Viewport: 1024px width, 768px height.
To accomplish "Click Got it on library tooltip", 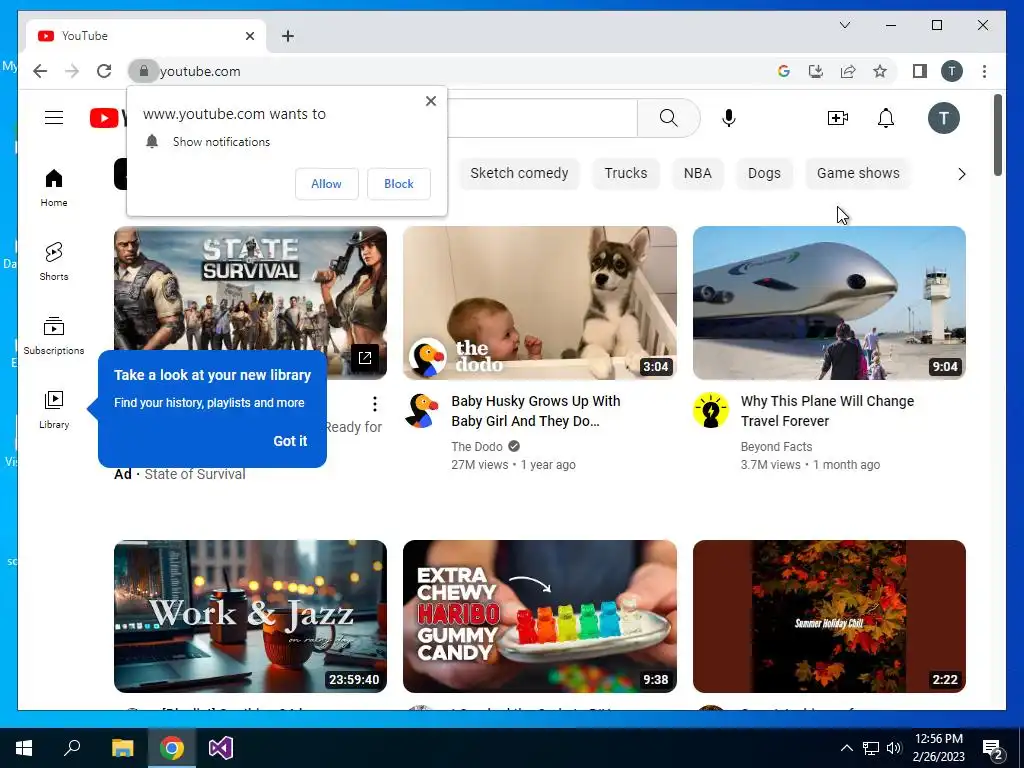I will (290, 441).
